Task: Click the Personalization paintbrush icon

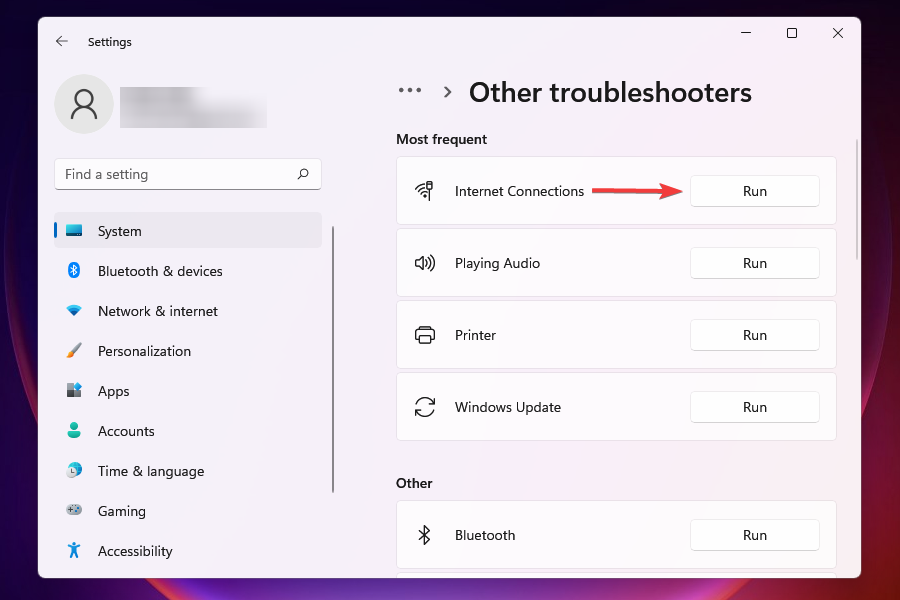Action: point(74,350)
